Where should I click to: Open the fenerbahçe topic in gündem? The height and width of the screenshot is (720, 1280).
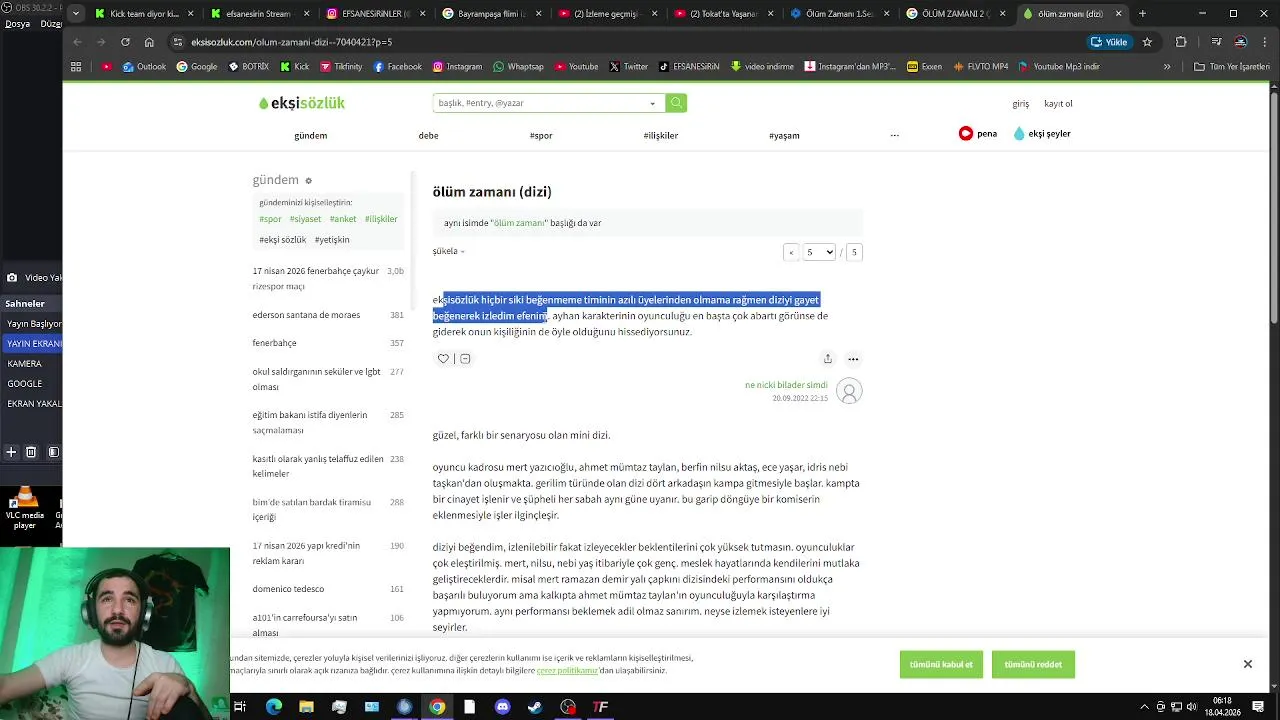point(274,343)
